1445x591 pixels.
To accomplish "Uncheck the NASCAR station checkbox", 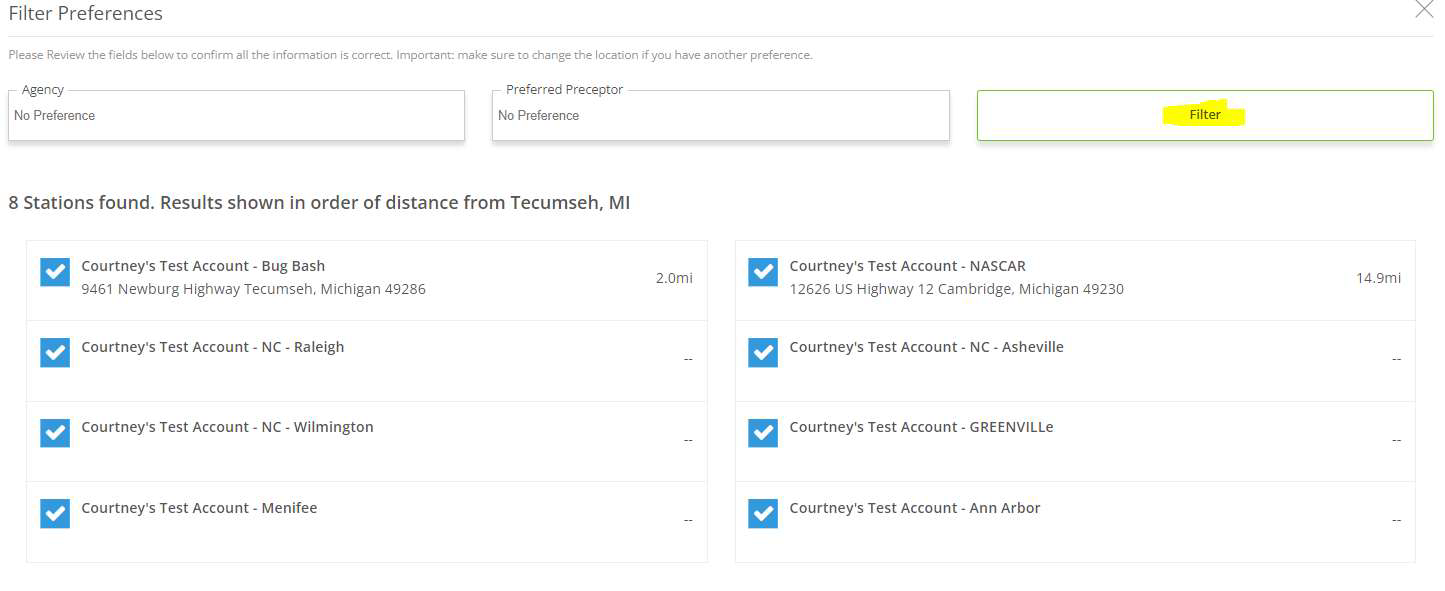I will coord(763,272).
